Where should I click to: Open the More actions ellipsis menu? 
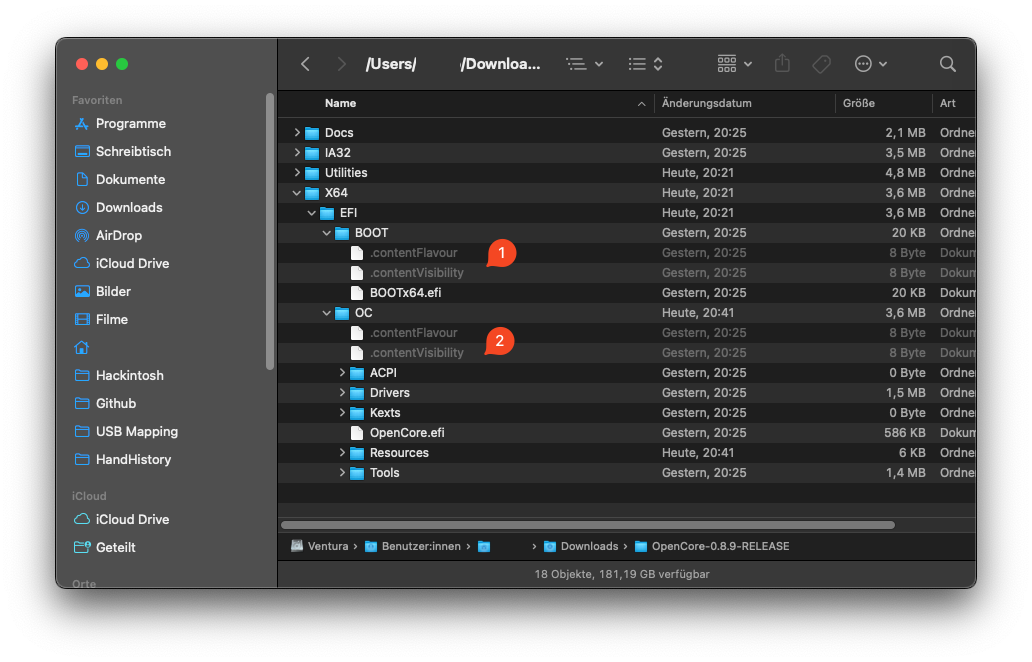click(x=871, y=64)
